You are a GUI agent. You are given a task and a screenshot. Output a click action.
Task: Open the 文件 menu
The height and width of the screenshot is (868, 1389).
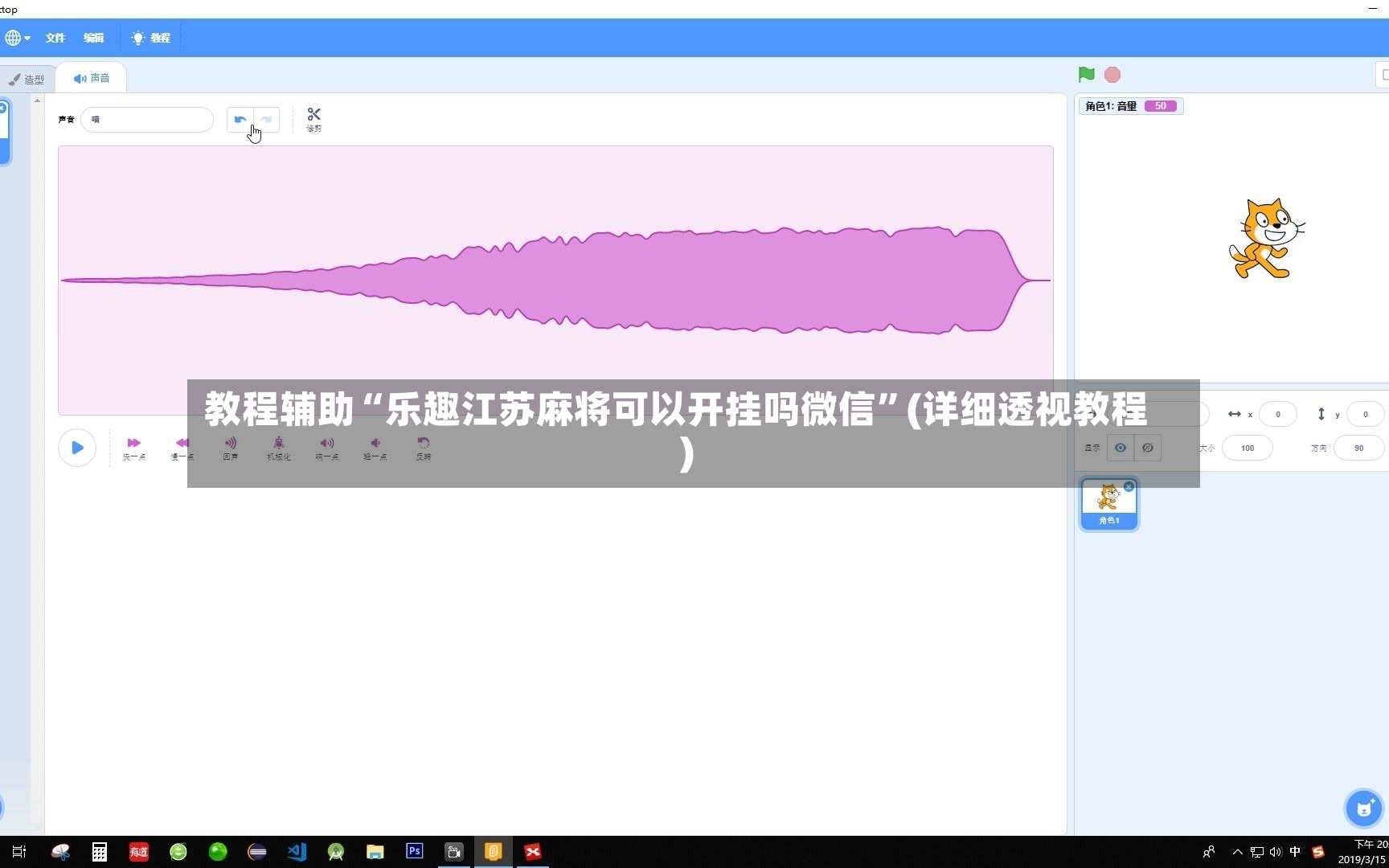55,38
